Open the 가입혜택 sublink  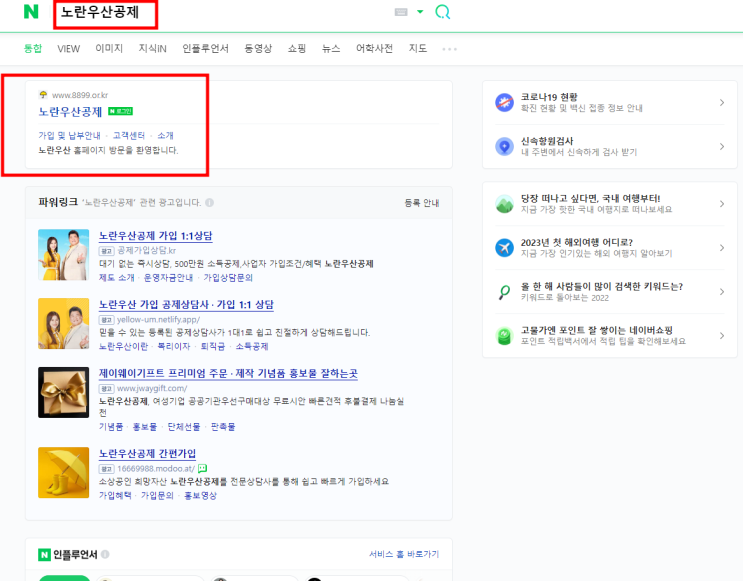(x=115, y=496)
